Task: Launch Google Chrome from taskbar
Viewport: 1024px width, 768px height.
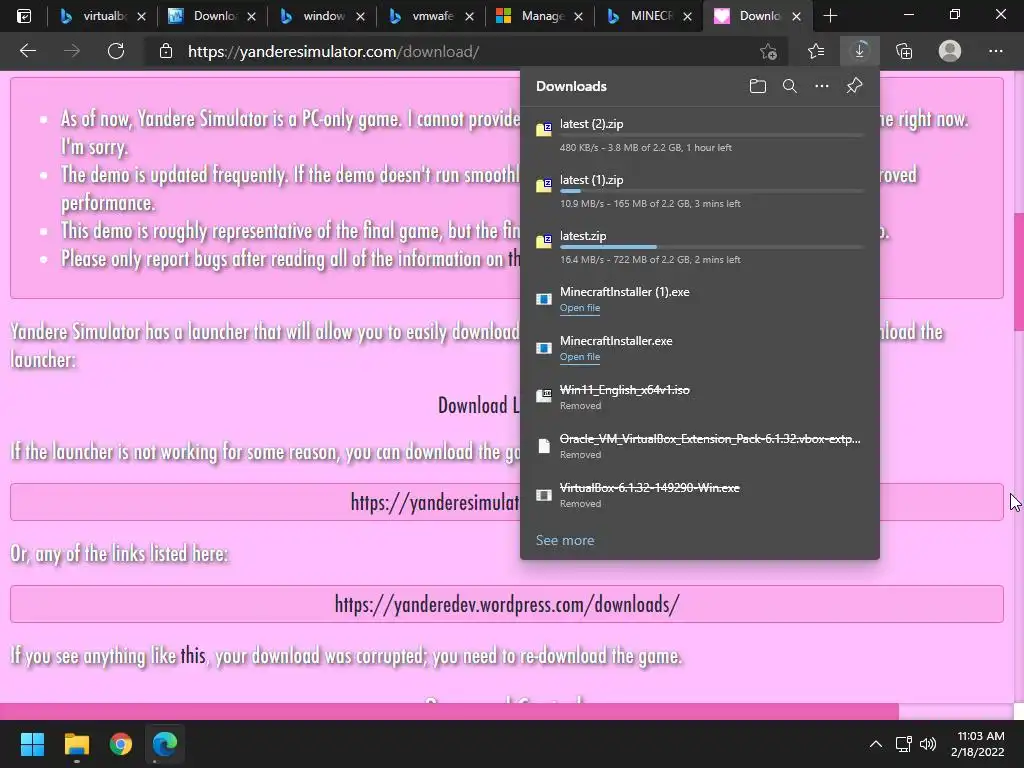Action: pyautogui.click(x=121, y=744)
